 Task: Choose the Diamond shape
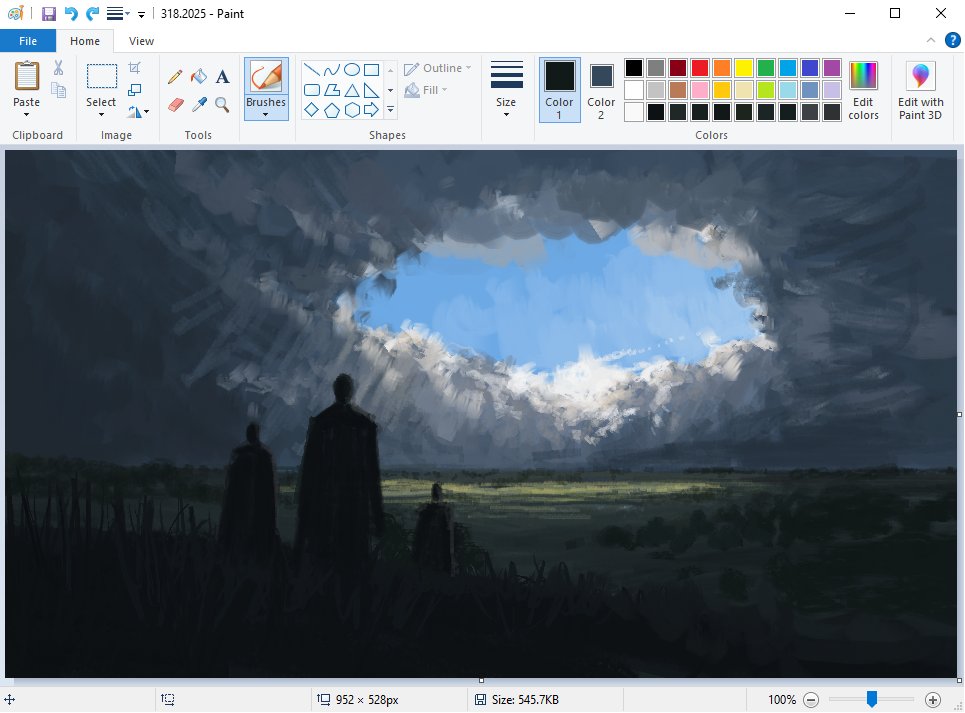point(311,110)
